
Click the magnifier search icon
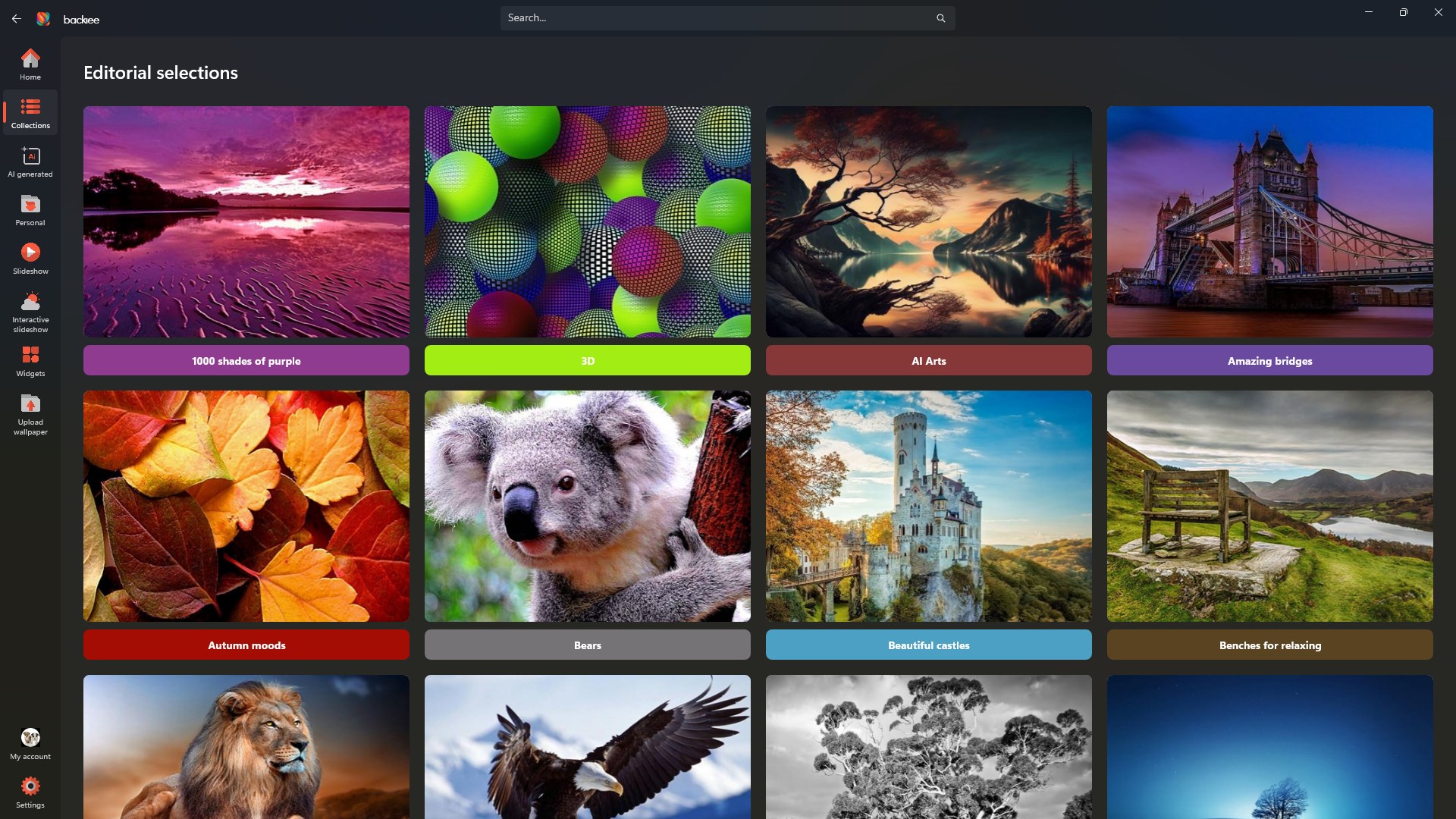pos(940,18)
